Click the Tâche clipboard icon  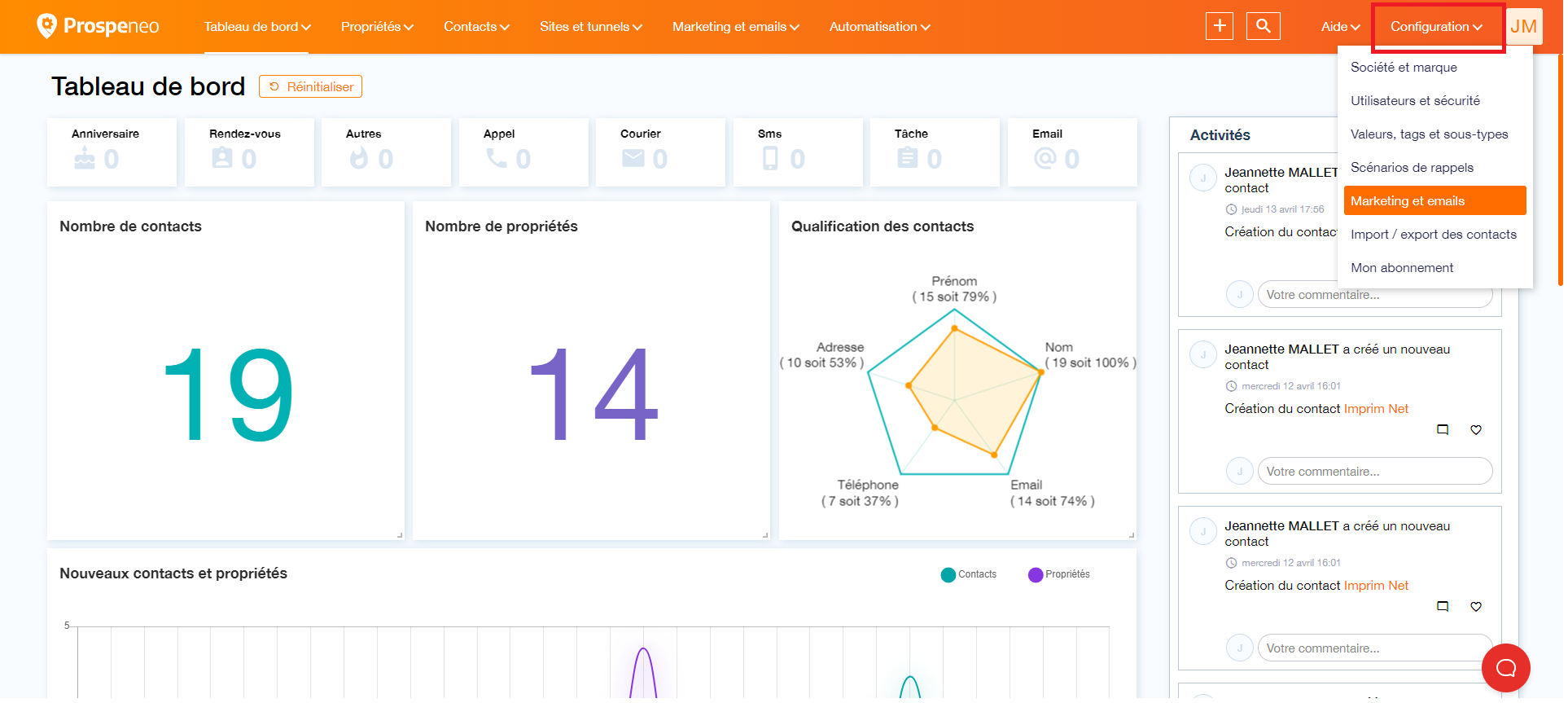point(908,158)
